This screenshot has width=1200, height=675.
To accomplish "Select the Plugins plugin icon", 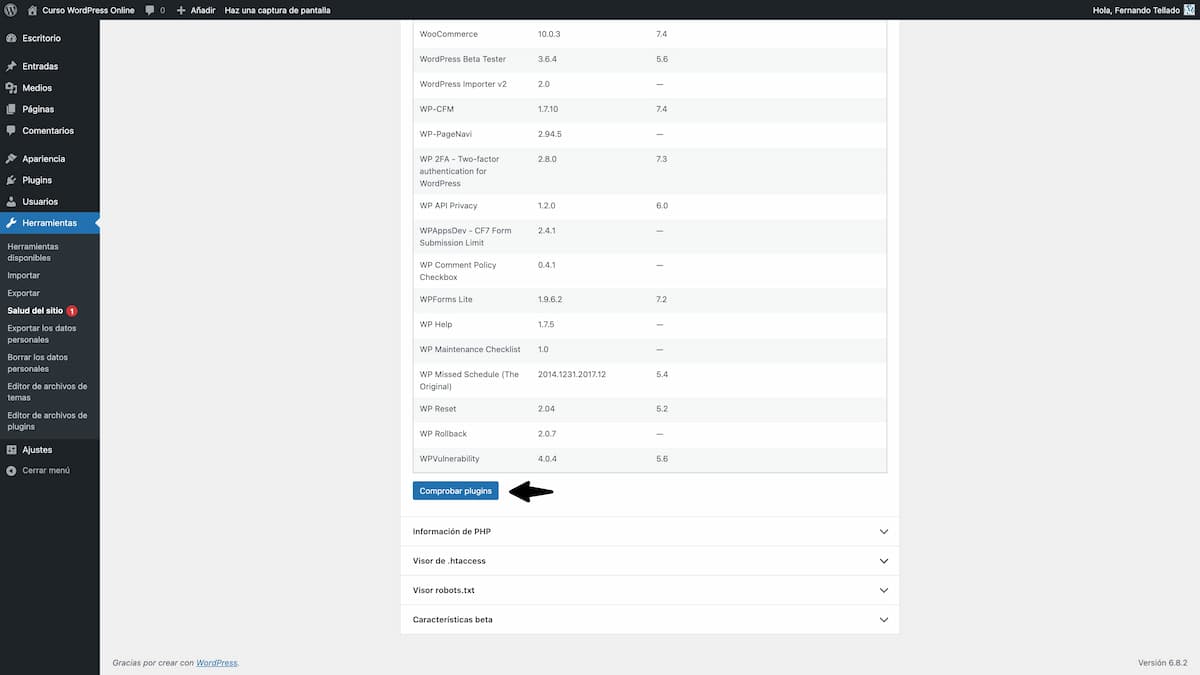I will 10,179.
